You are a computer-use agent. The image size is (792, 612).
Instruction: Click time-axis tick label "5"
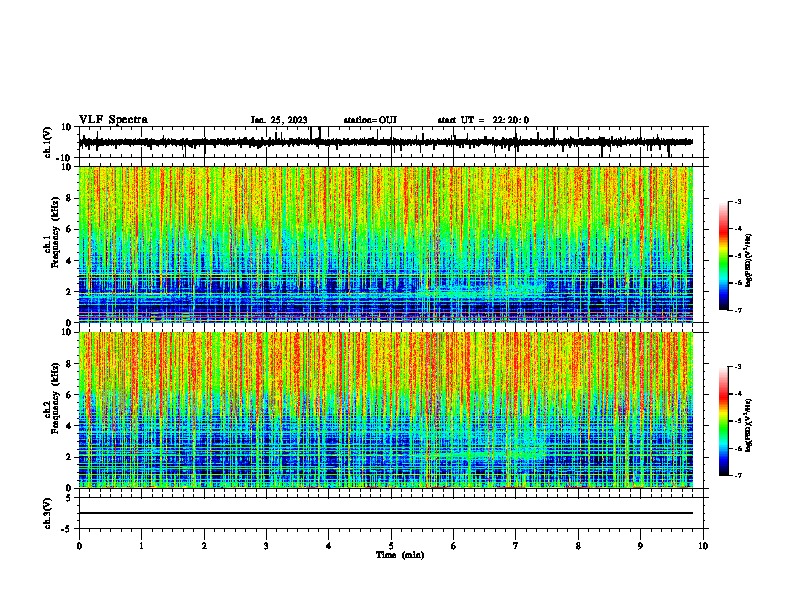tap(391, 546)
